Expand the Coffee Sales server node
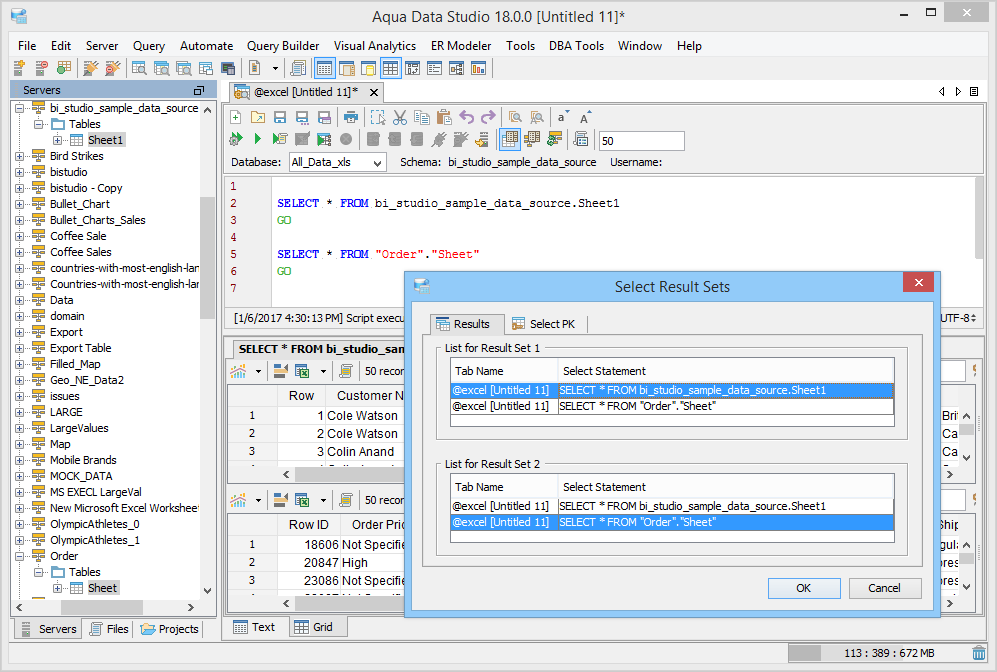Viewport: 997px width, 672px height. click(x=20, y=252)
